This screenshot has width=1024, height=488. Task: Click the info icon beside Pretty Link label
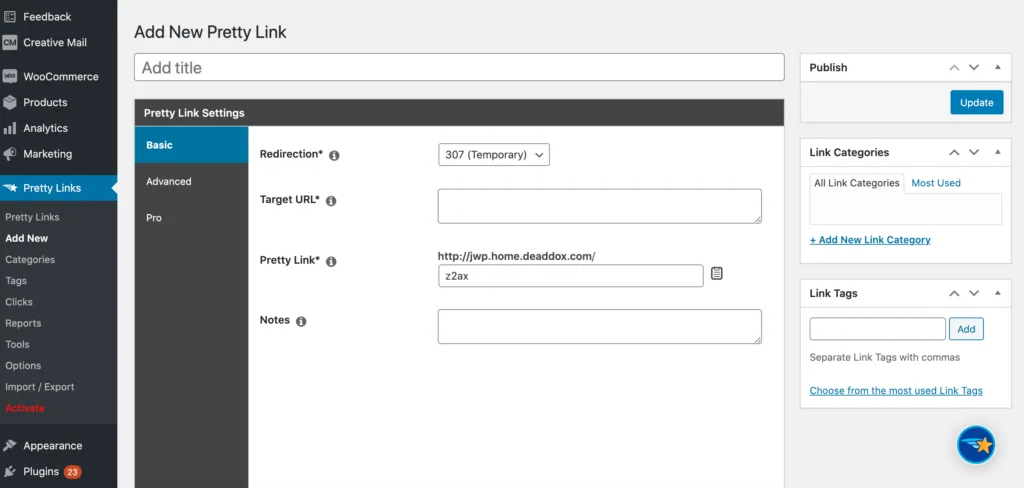click(331, 261)
